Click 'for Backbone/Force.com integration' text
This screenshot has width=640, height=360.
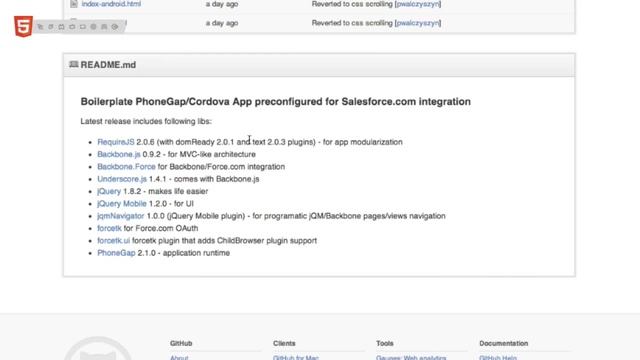(x=221, y=167)
